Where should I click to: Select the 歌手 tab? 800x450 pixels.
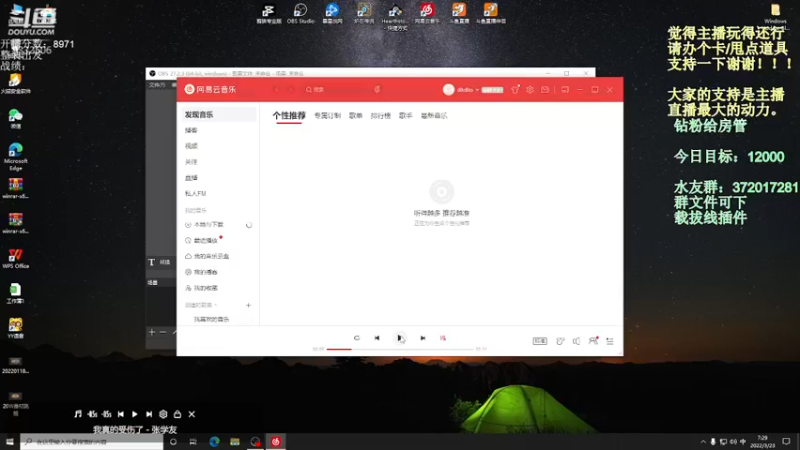406,116
